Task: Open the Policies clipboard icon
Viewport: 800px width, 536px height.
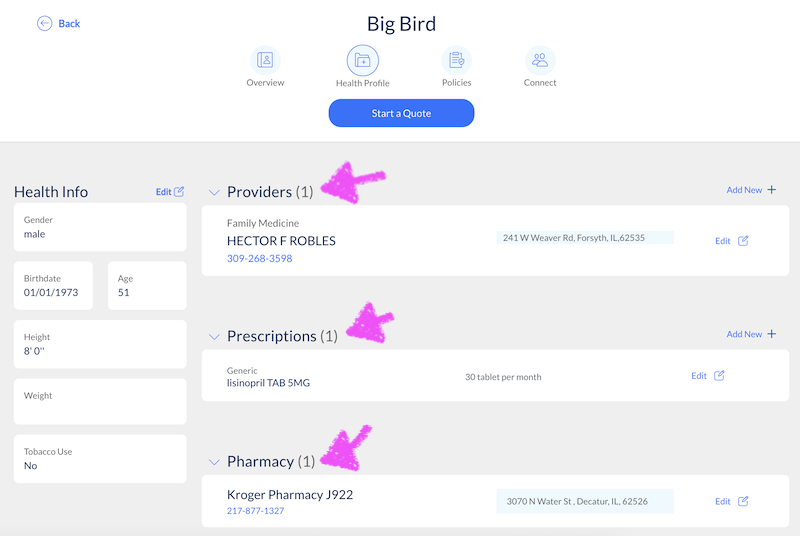Action: coord(456,60)
